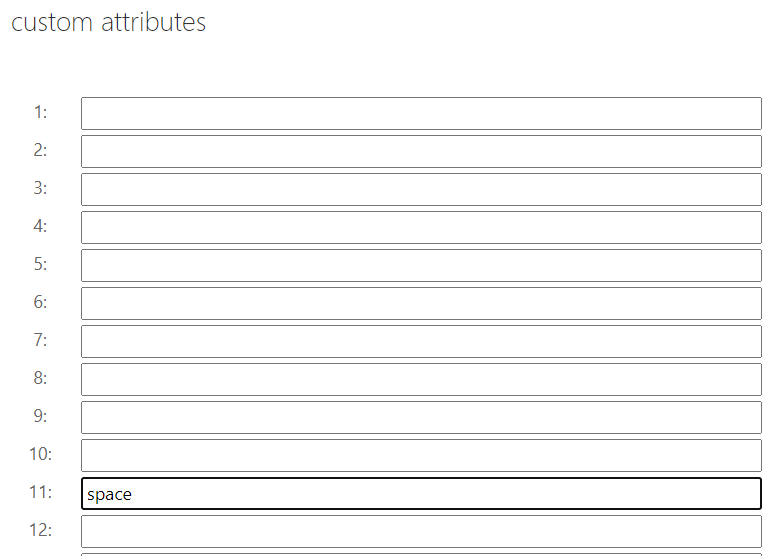This screenshot has height=556, width=771.
Task: Click the "11:" row label
Action: click(40, 492)
